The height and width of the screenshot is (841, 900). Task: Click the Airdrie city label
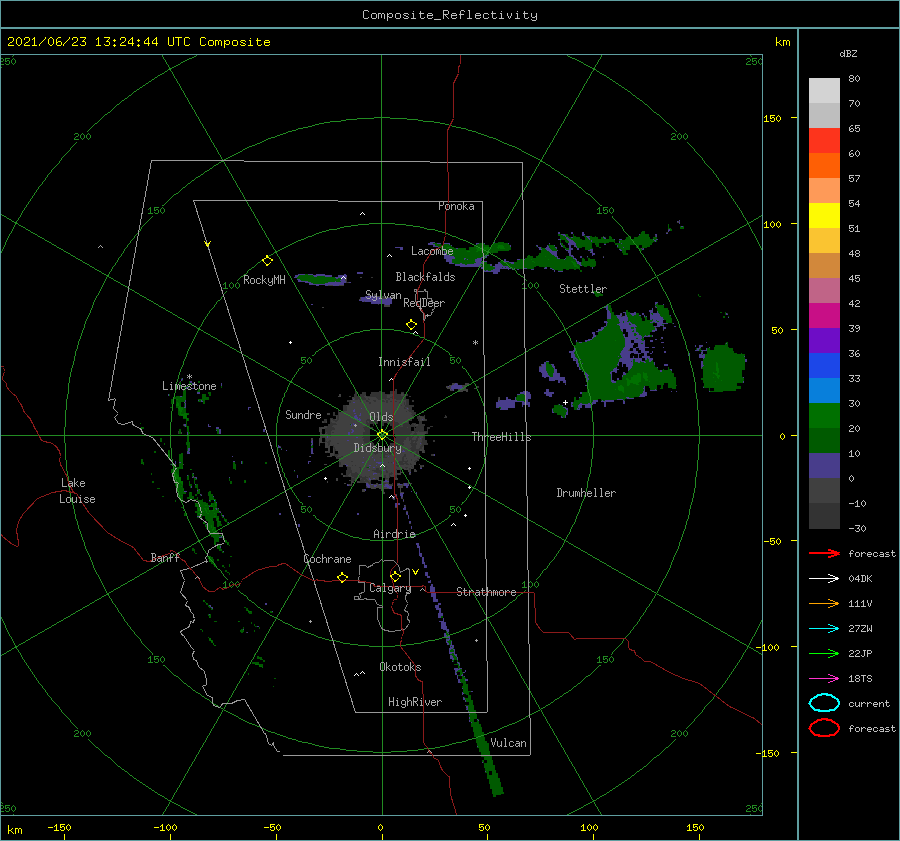click(394, 534)
